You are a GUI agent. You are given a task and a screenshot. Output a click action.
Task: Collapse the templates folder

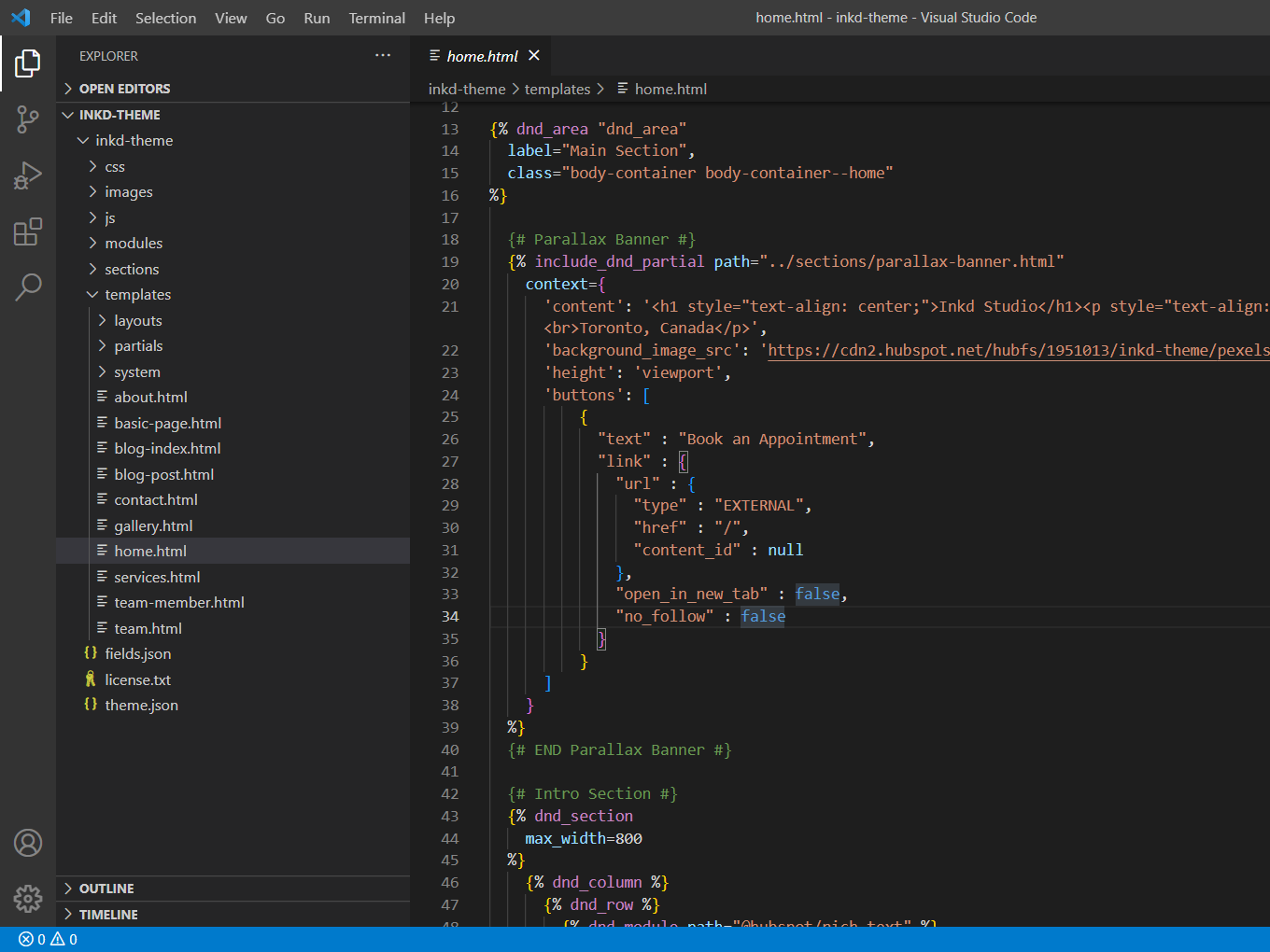click(x=233, y=294)
